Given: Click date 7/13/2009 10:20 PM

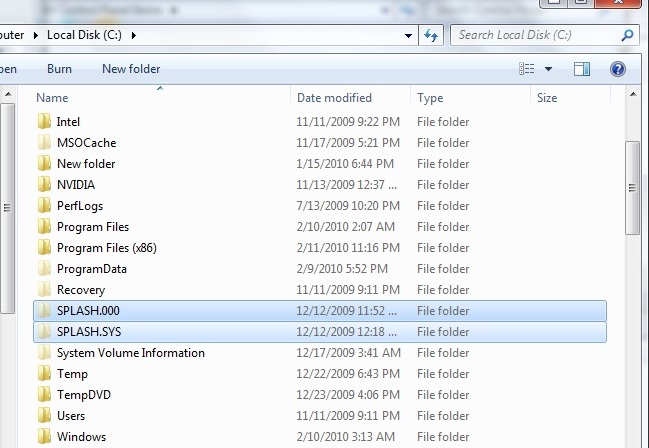Looking at the screenshot, I should (x=348, y=206).
